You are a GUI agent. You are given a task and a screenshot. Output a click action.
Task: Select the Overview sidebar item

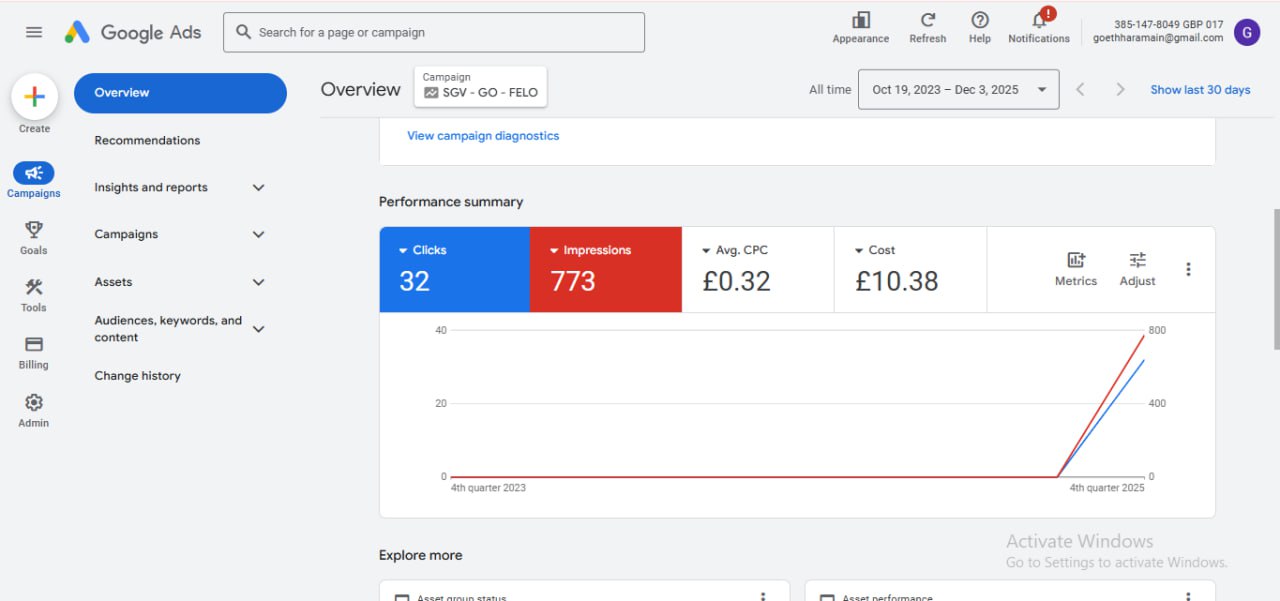(x=180, y=92)
